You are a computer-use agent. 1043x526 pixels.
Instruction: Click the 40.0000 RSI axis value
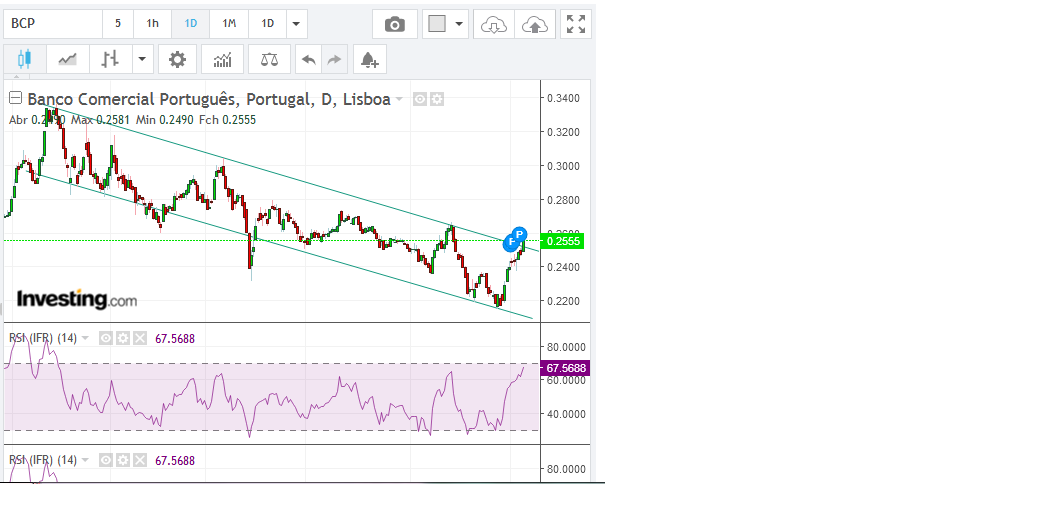click(x=566, y=414)
